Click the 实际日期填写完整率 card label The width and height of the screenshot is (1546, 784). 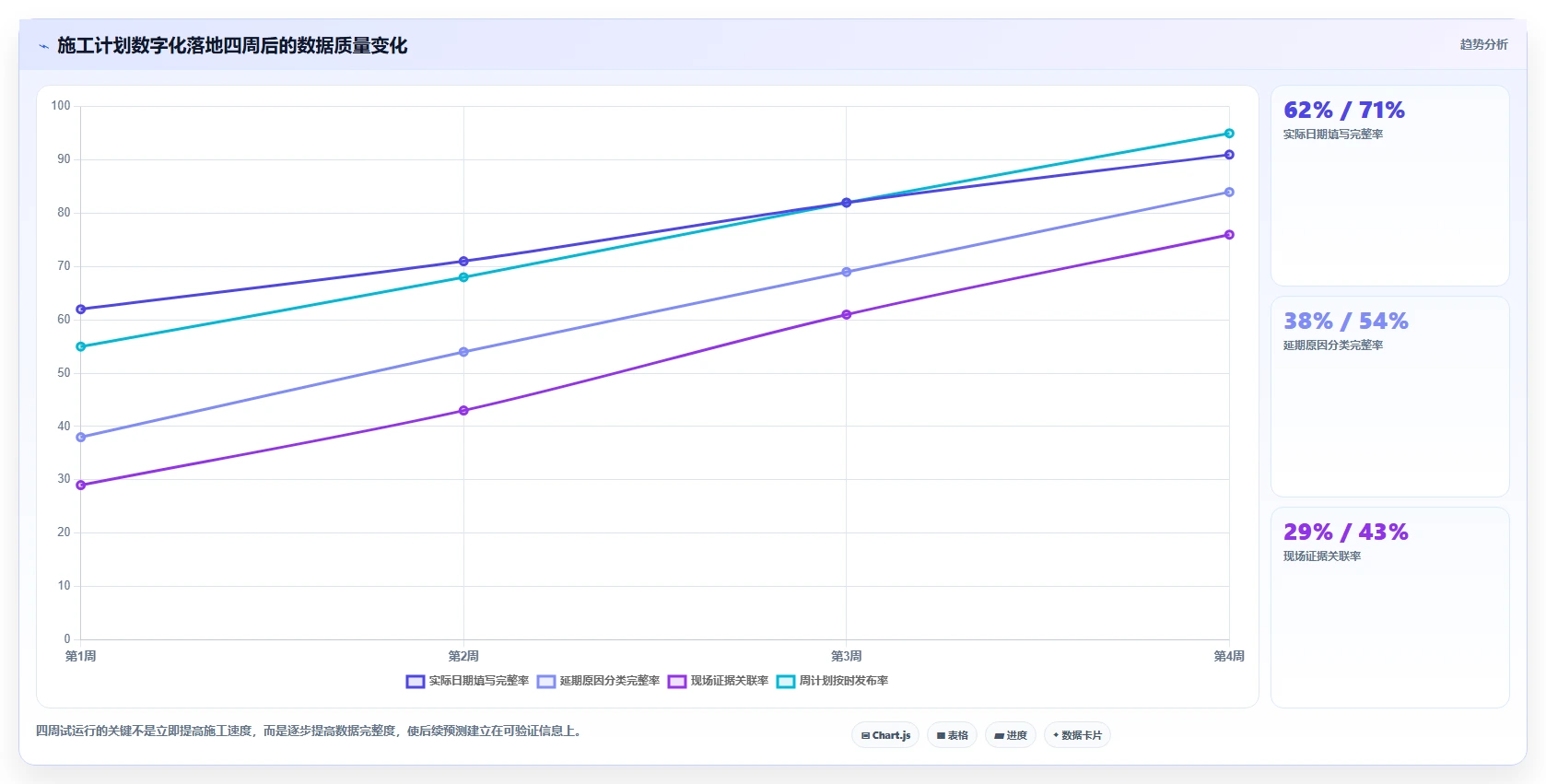pyautogui.click(x=1333, y=135)
